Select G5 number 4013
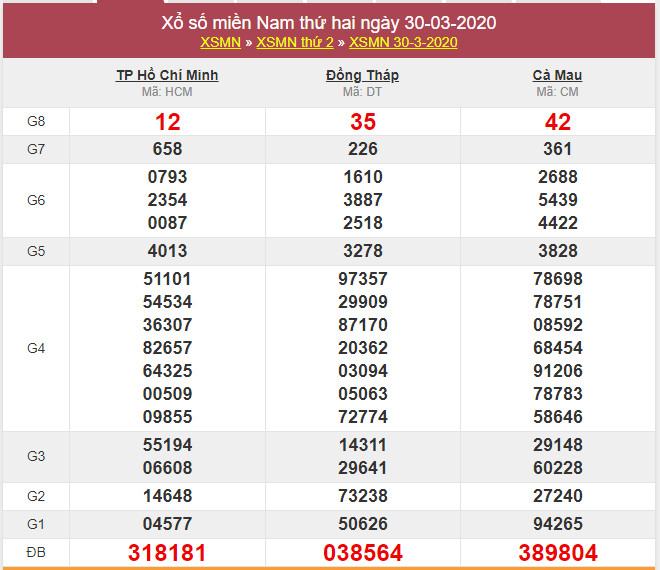660x570 pixels. click(x=168, y=251)
